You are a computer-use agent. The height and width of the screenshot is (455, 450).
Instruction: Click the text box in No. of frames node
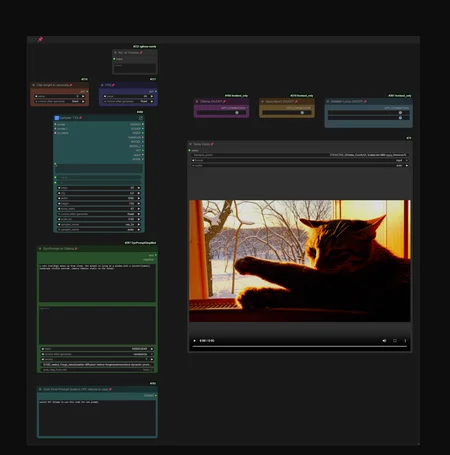click(x=135, y=68)
